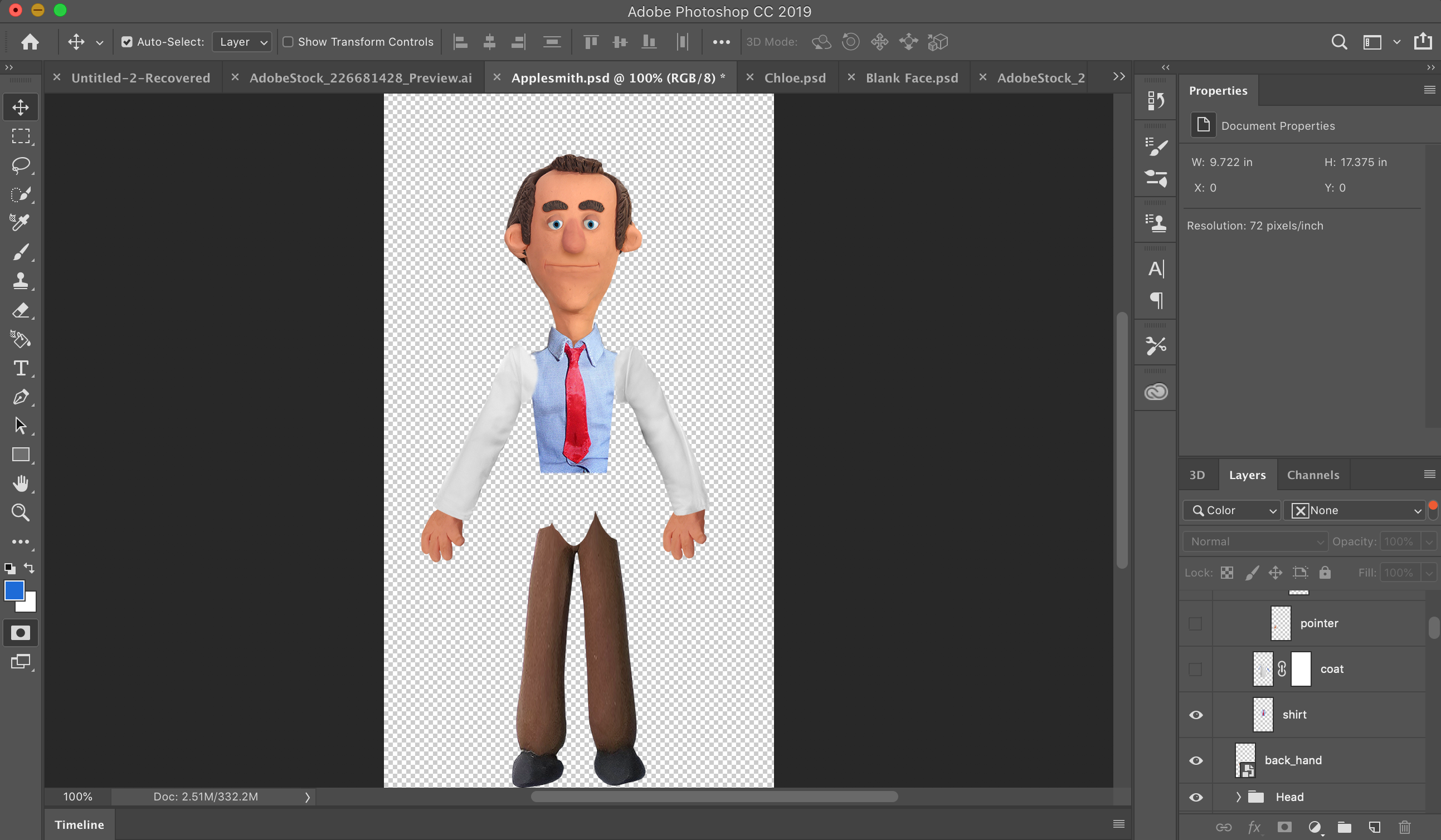Screen dimensions: 1441x840
Task: Switch to the Blank Face.psd tab
Action: [912, 78]
